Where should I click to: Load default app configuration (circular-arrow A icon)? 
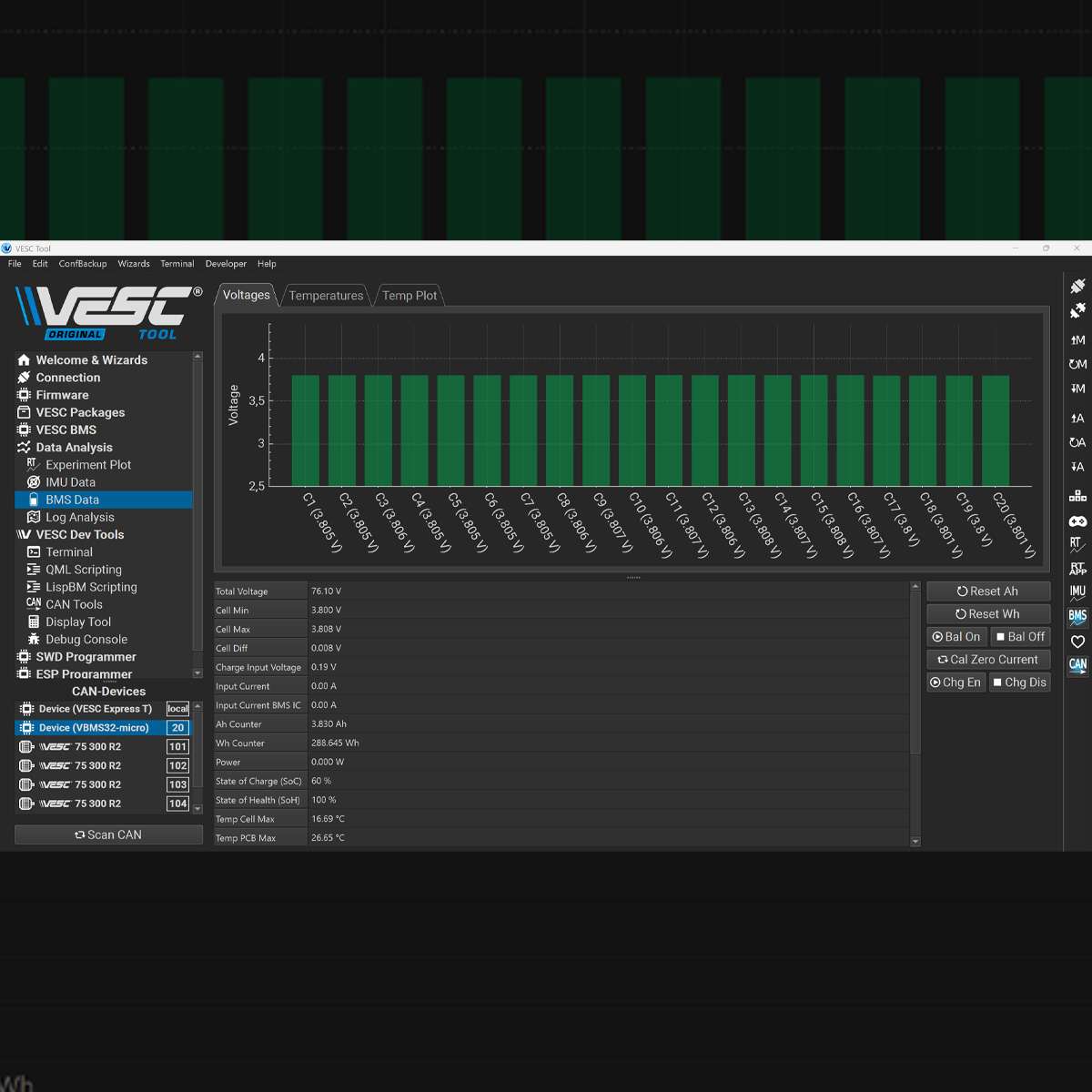point(1077,442)
